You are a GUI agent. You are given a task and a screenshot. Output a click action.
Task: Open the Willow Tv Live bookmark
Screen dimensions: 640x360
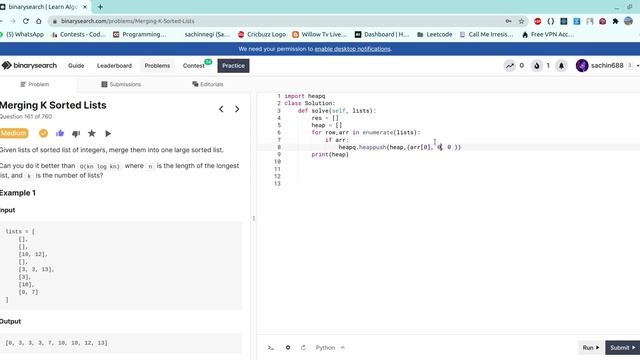[x=320, y=35]
